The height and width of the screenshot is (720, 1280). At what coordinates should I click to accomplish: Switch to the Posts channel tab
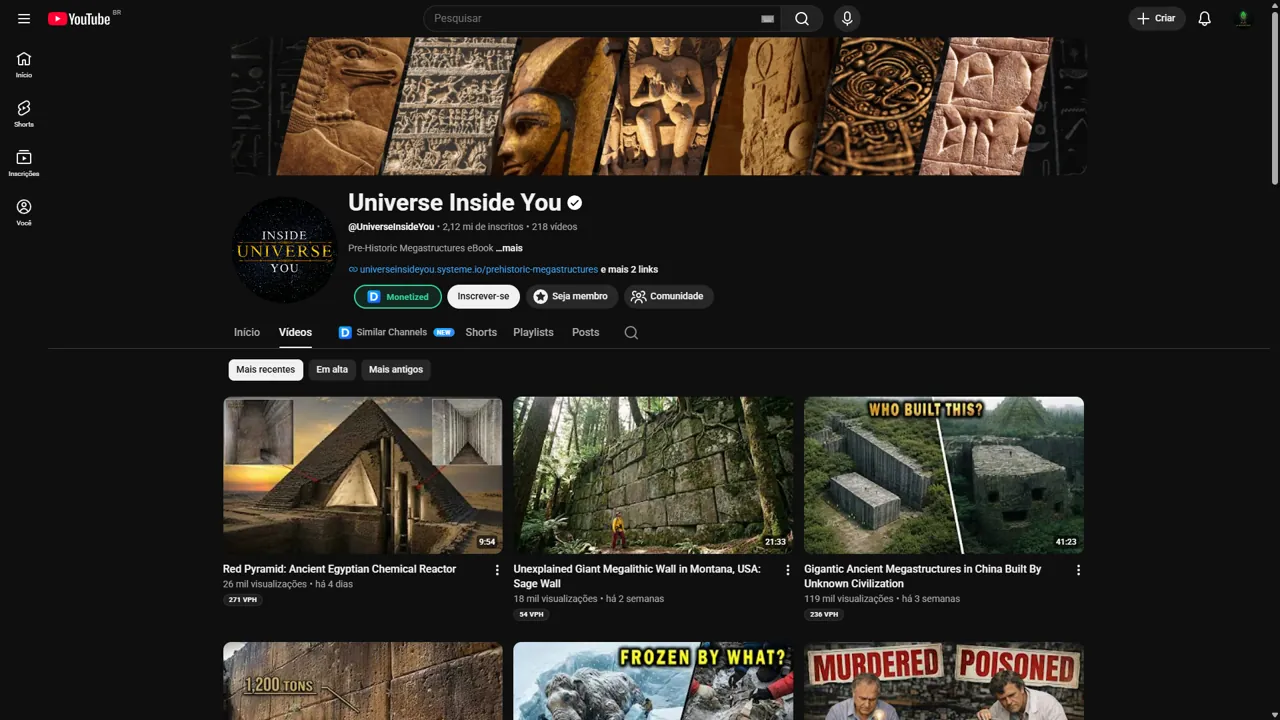click(x=586, y=332)
